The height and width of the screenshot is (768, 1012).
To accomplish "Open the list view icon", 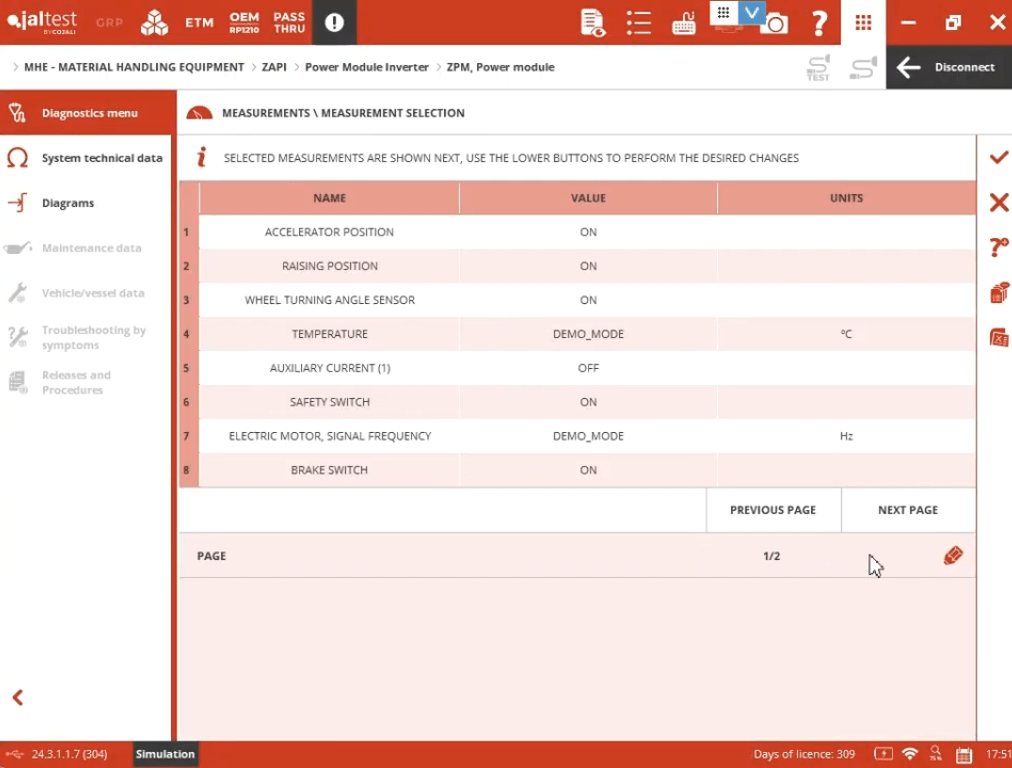I will pyautogui.click(x=638, y=23).
